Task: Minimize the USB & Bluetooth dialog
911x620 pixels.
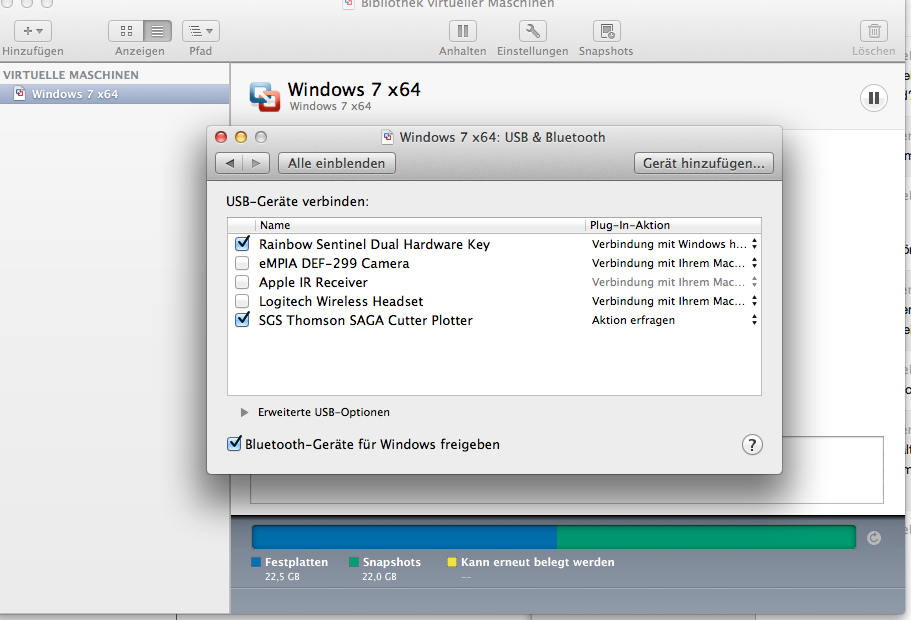Action: tap(241, 137)
